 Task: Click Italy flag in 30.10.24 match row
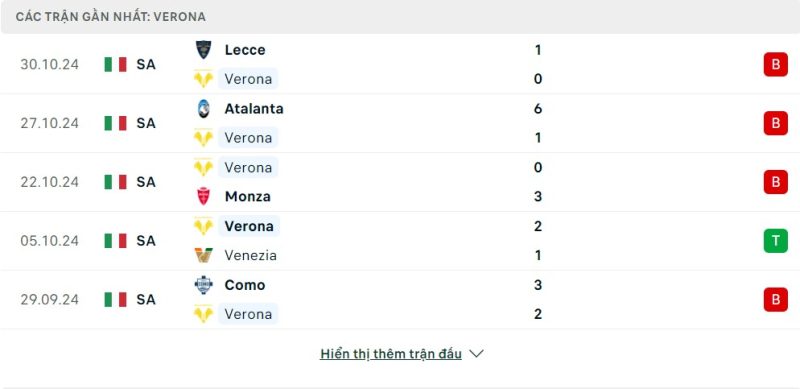click(x=115, y=64)
